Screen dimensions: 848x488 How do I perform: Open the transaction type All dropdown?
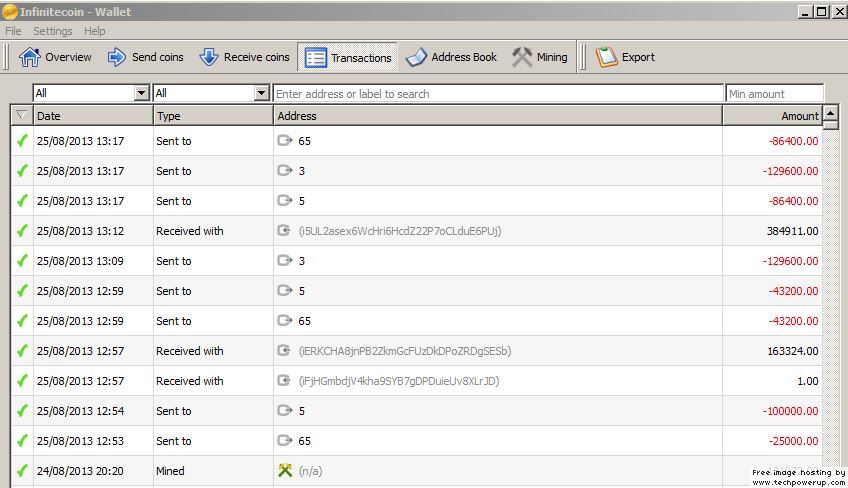[211, 93]
